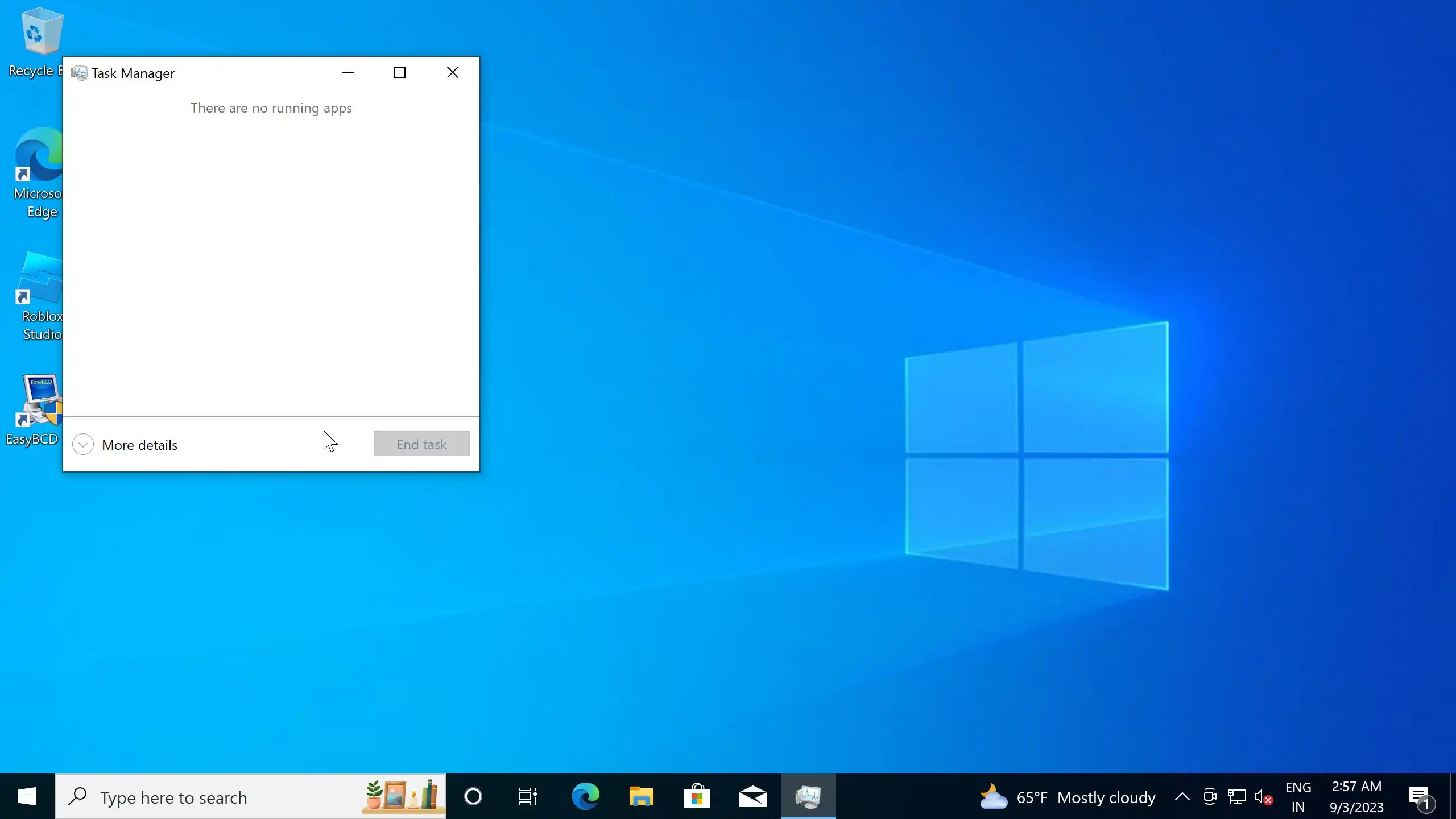Click the Cortana circle icon
This screenshot has width=1456, height=819.
tap(473, 796)
